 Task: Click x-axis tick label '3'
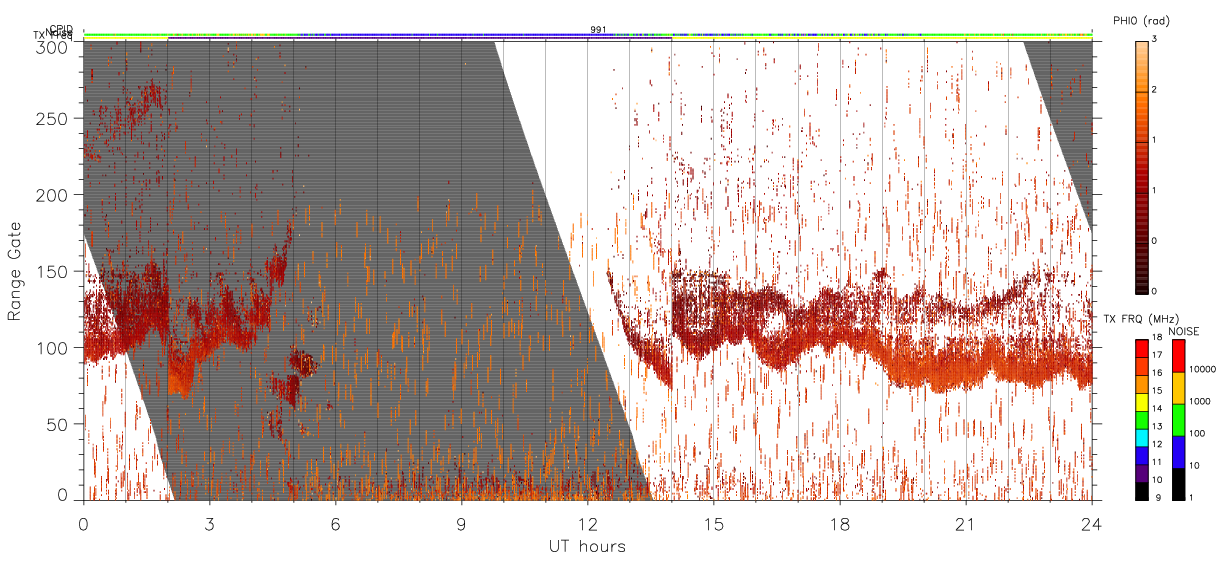209,524
